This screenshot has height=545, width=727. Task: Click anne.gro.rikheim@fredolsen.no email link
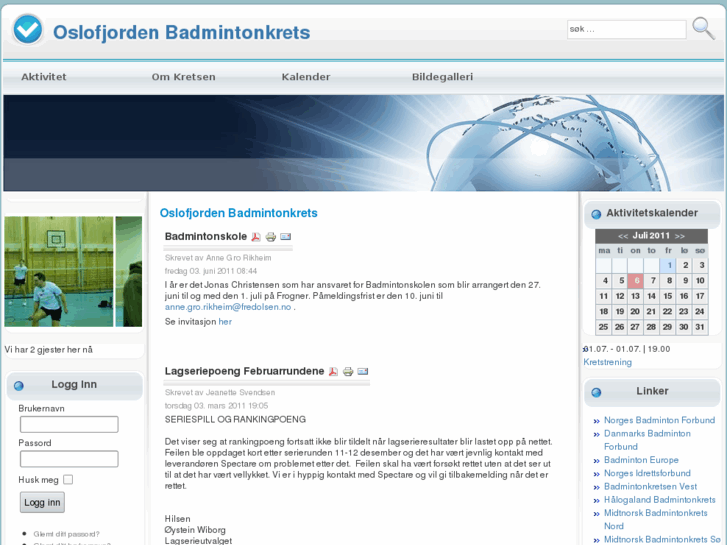[x=228, y=307]
